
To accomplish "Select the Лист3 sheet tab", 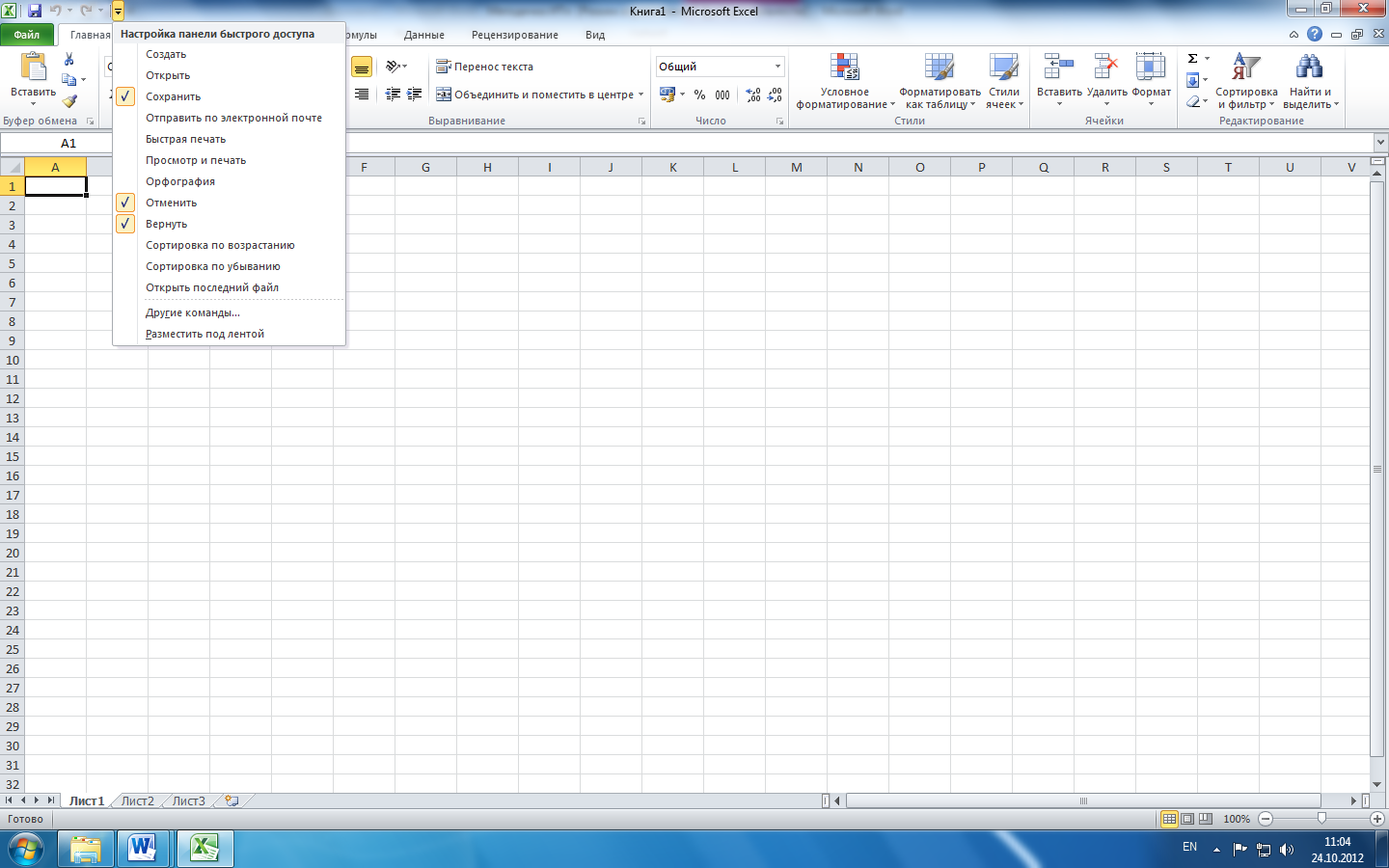I will [x=189, y=800].
